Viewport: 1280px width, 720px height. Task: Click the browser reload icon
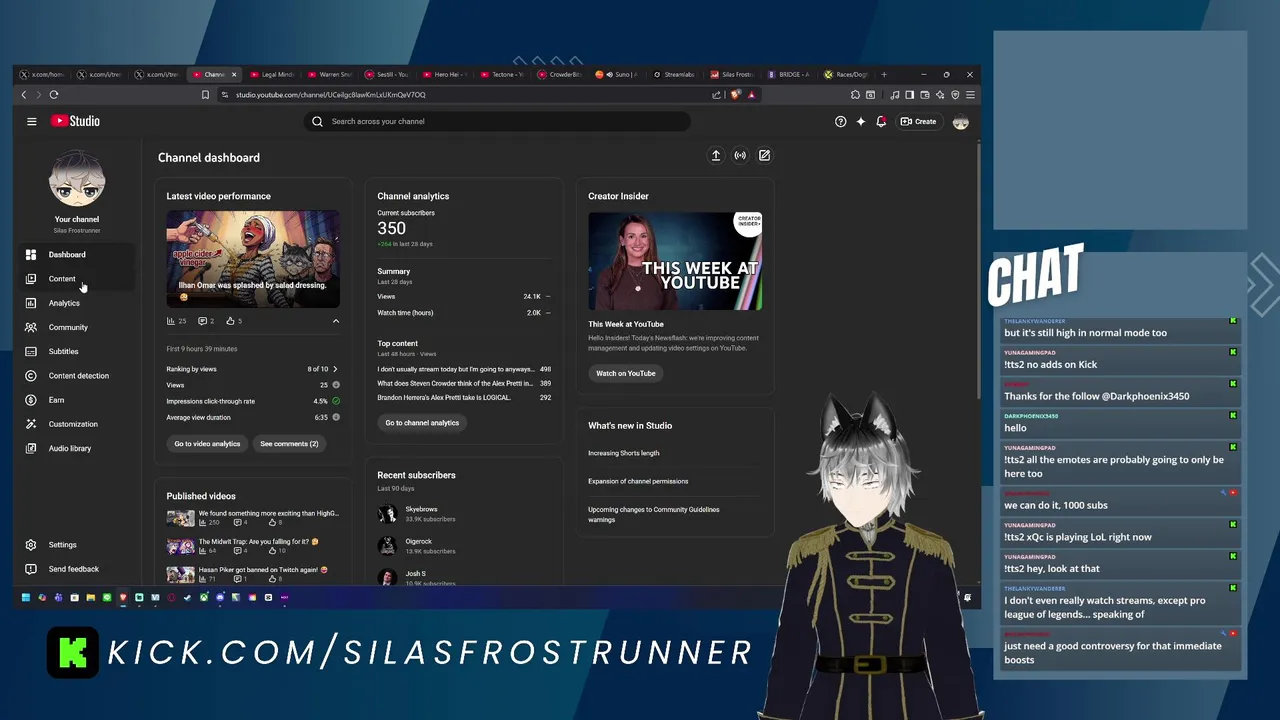(54, 95)
